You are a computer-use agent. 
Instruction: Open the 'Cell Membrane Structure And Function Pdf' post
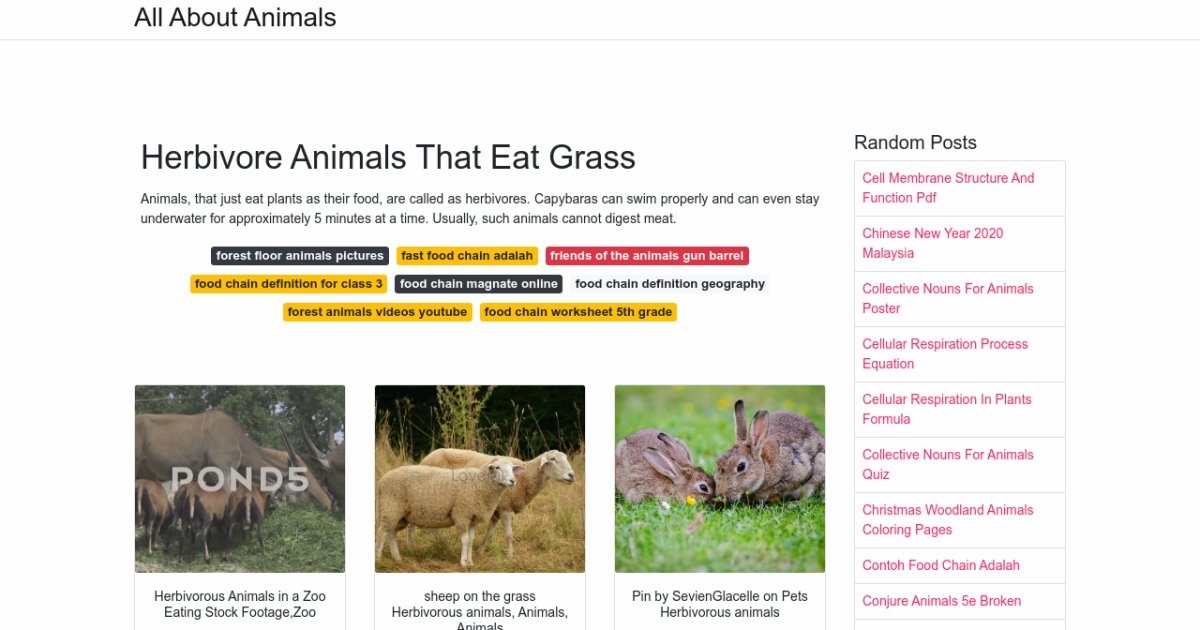pos(948,188)
